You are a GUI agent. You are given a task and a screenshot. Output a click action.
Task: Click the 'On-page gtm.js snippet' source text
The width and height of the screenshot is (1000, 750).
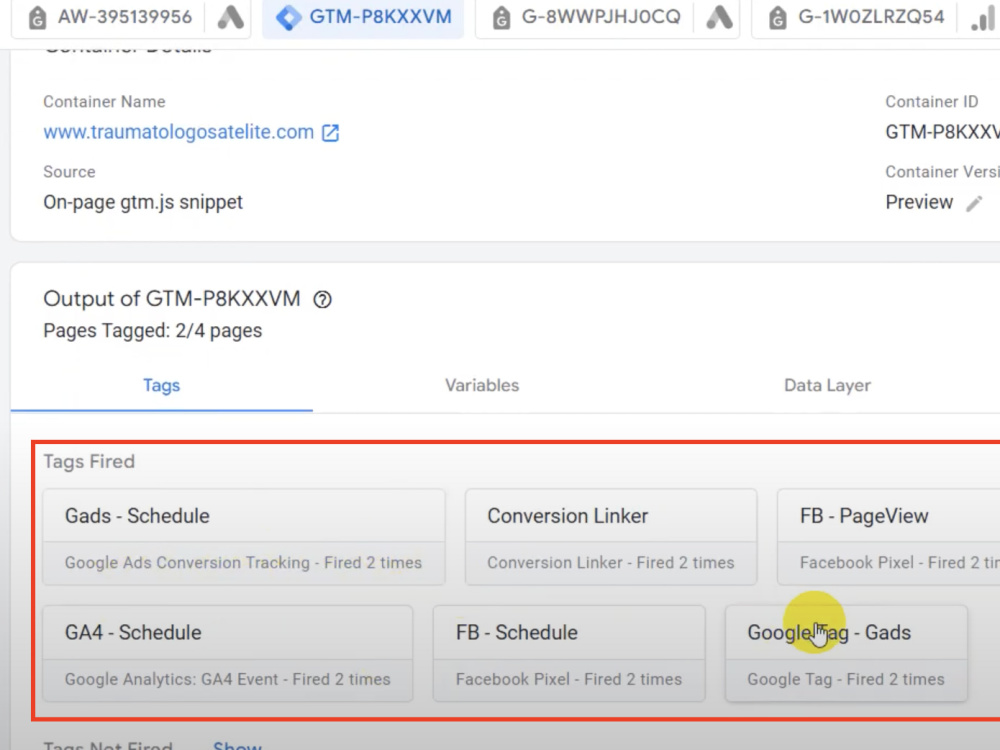click(143, 202)
